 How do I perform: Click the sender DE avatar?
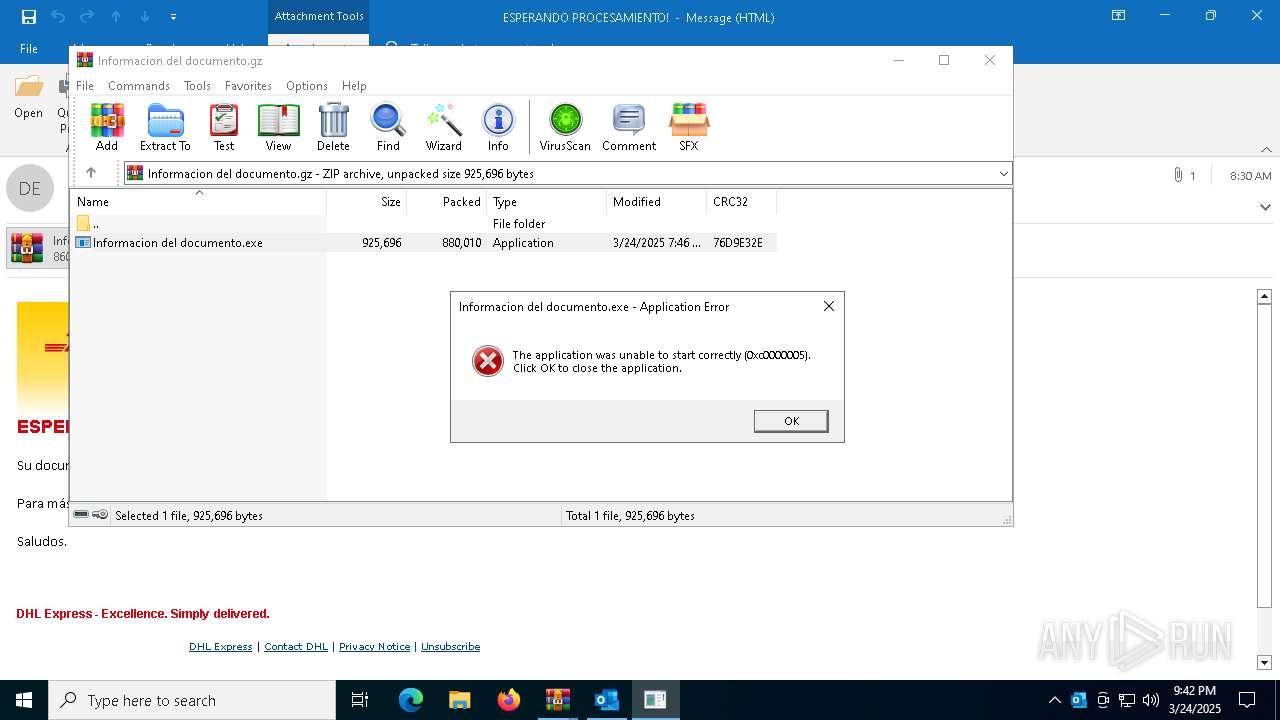(x=30, y=188)
